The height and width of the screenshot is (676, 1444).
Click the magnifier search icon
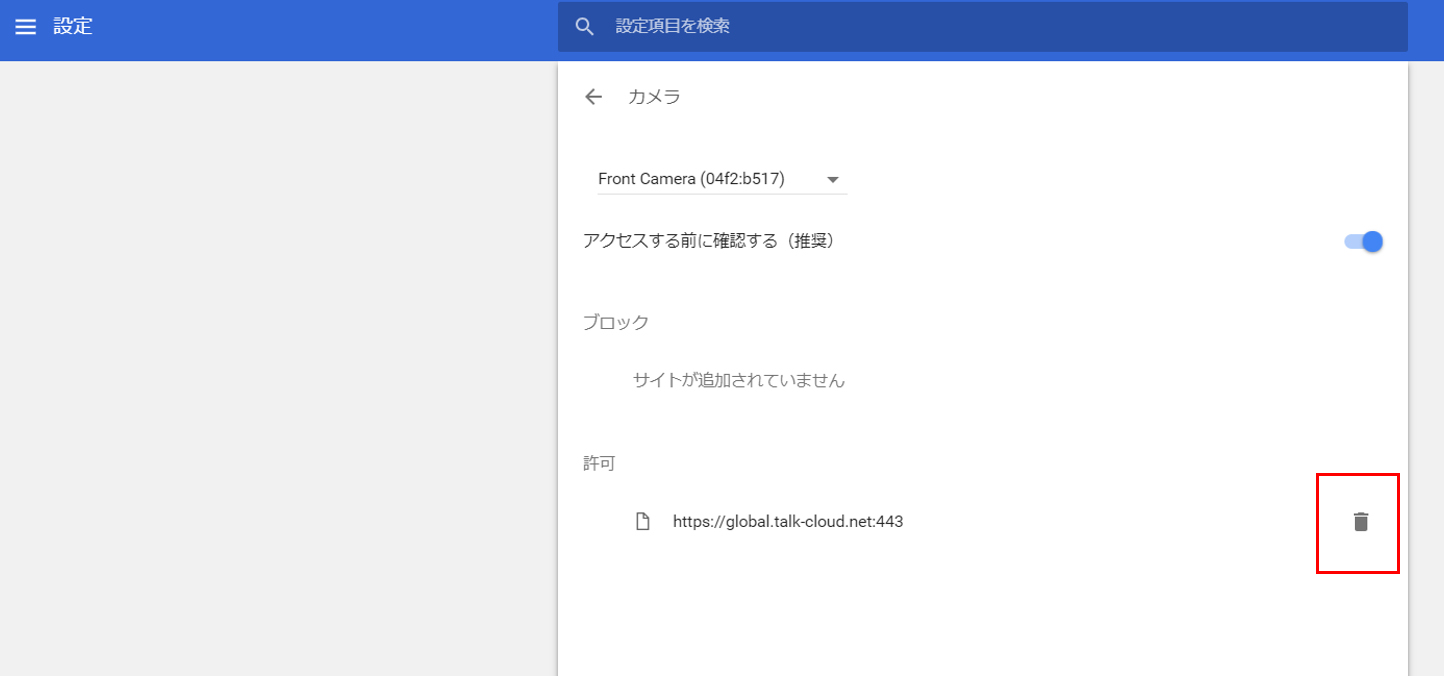[585, 26]
